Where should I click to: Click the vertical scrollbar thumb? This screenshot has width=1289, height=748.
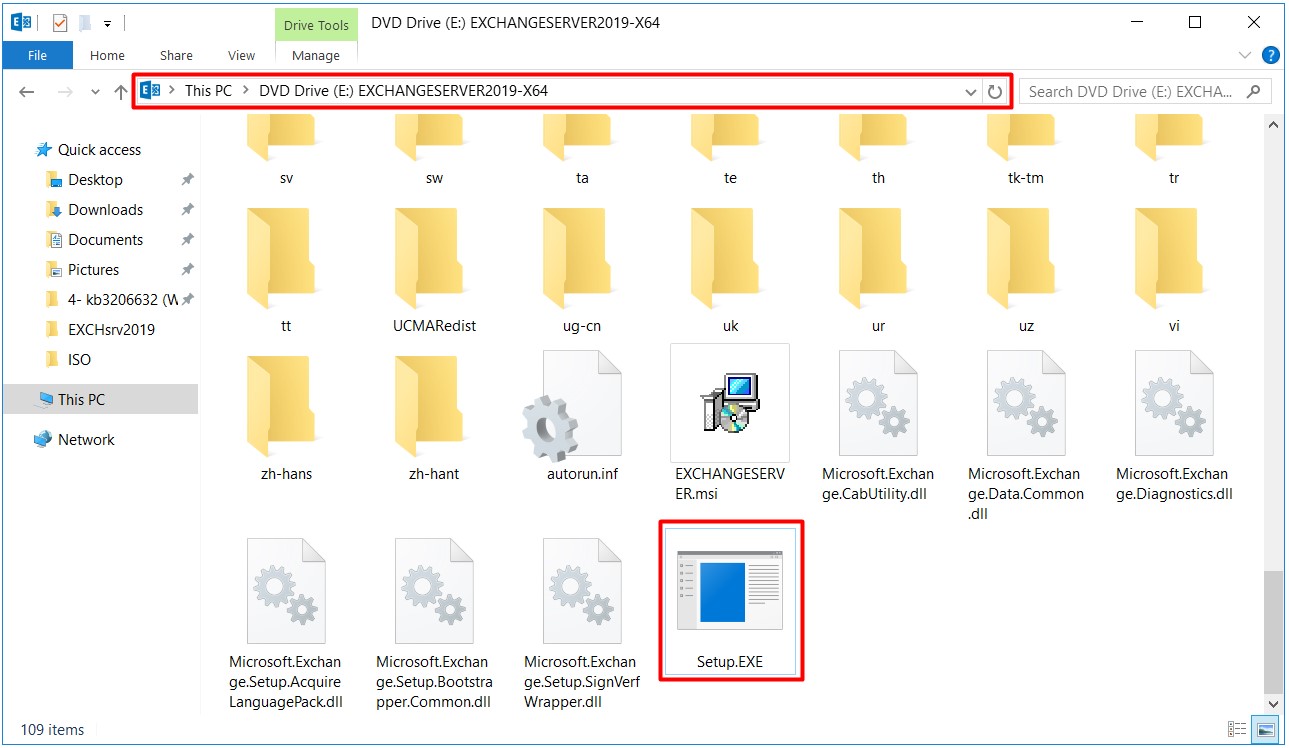pyautogui.click(x=1273, y=630)
